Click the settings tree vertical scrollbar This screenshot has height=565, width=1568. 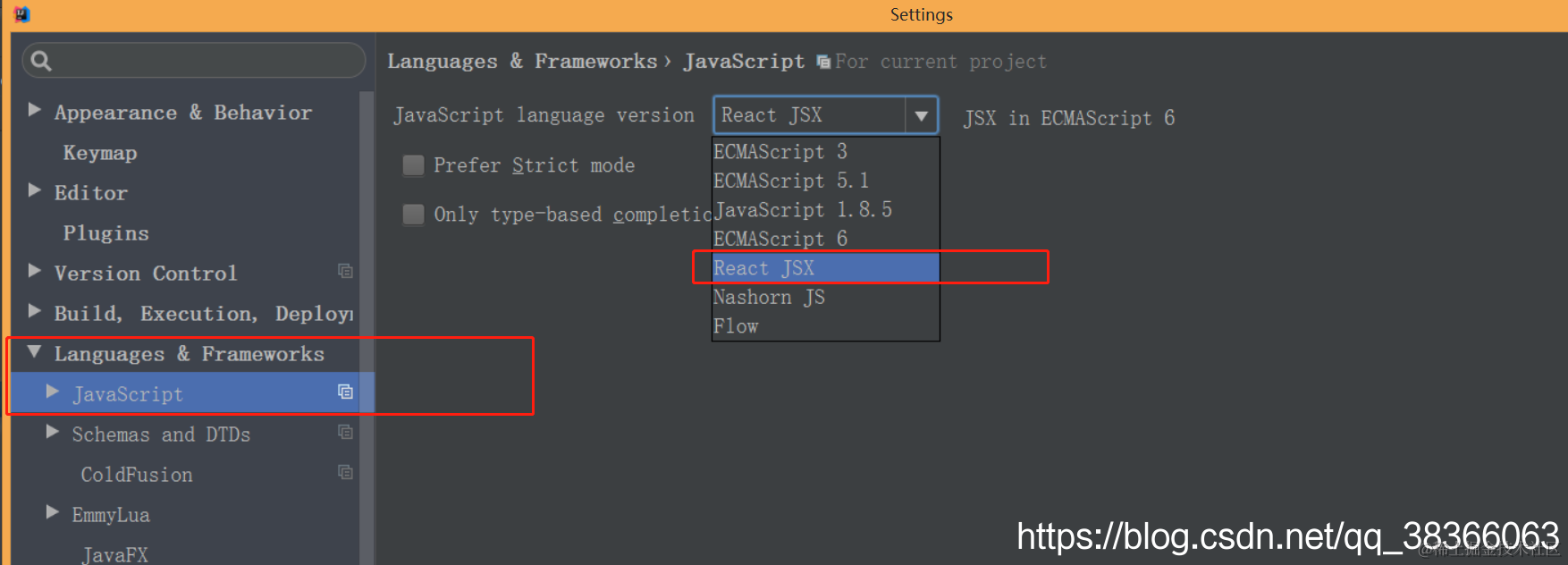(367, 327)
